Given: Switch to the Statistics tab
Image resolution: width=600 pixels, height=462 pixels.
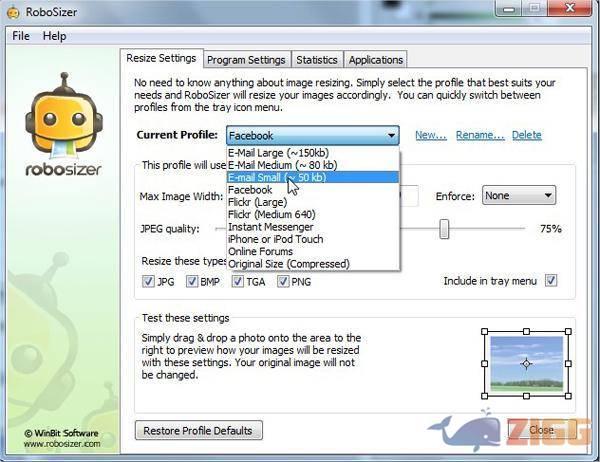Looking at the screenshot, I should pos(318,60).
